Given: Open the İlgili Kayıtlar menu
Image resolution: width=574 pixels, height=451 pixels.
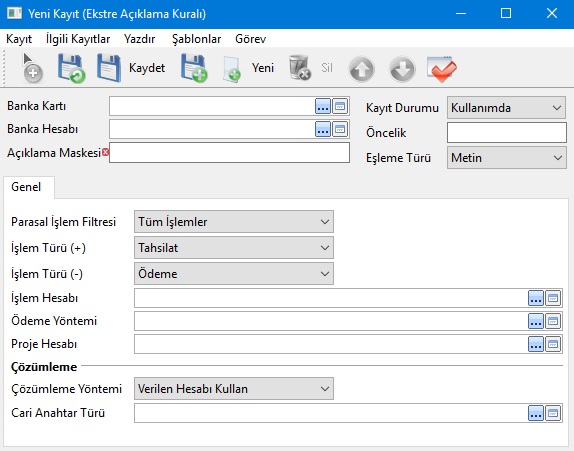Looking at the screenshot, I should coord(78,39).
